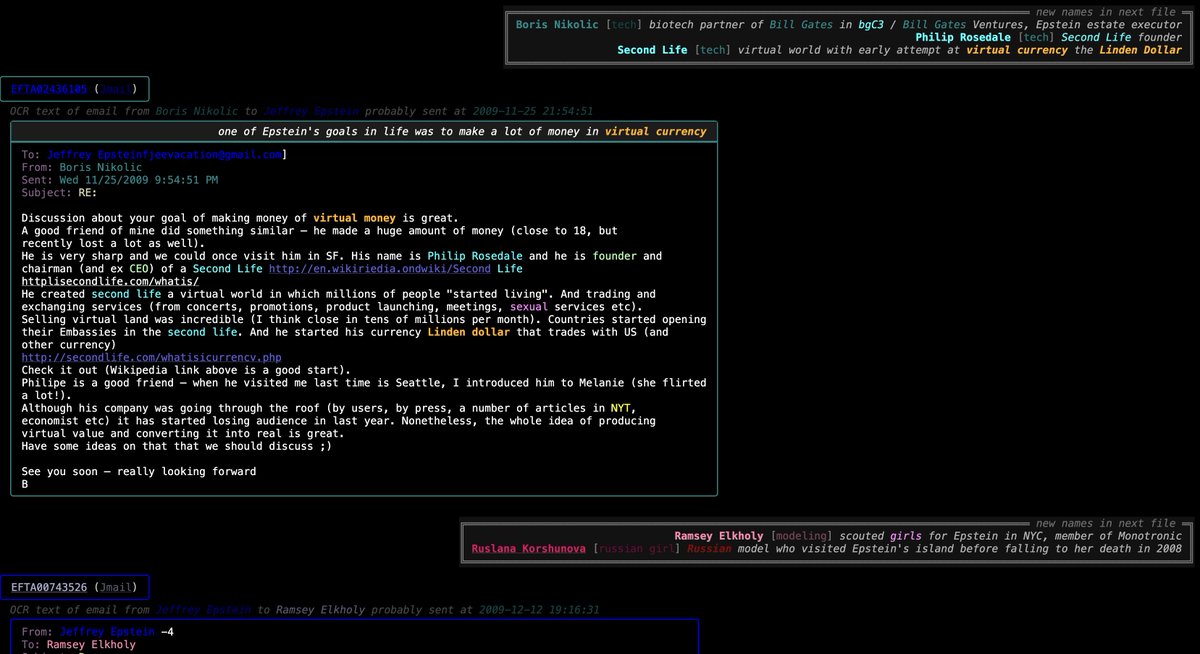Click bold Ramsey Elkholy in names box
The image size is (1200, 654).
pyautogui.click(x=719, y=535)
